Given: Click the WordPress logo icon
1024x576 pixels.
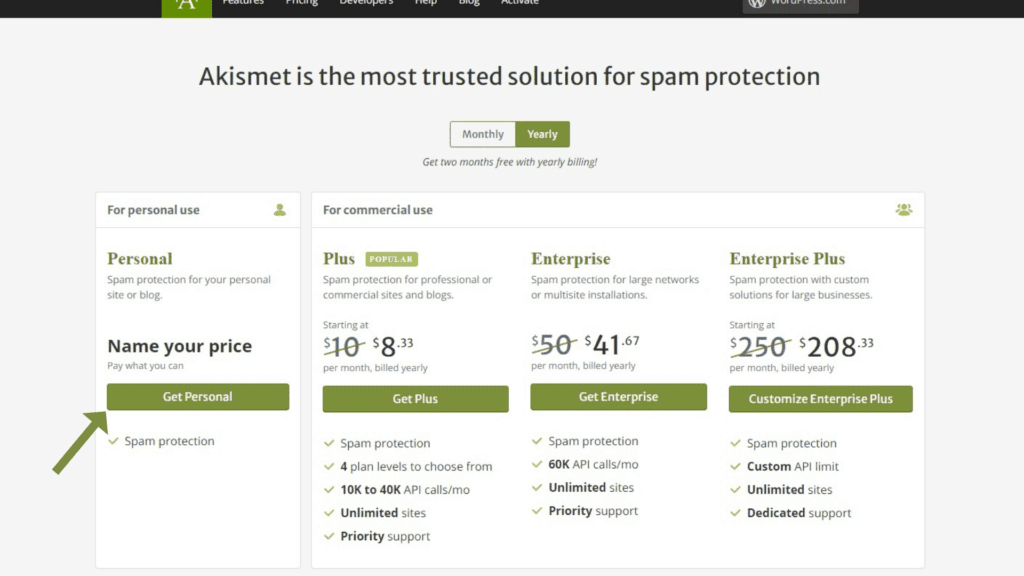Looking at the screenshot, I should 757,3.
